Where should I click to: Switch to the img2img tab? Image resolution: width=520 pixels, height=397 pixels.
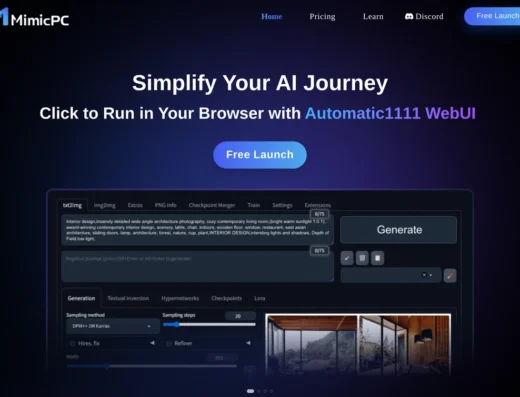tap(104, 205)
